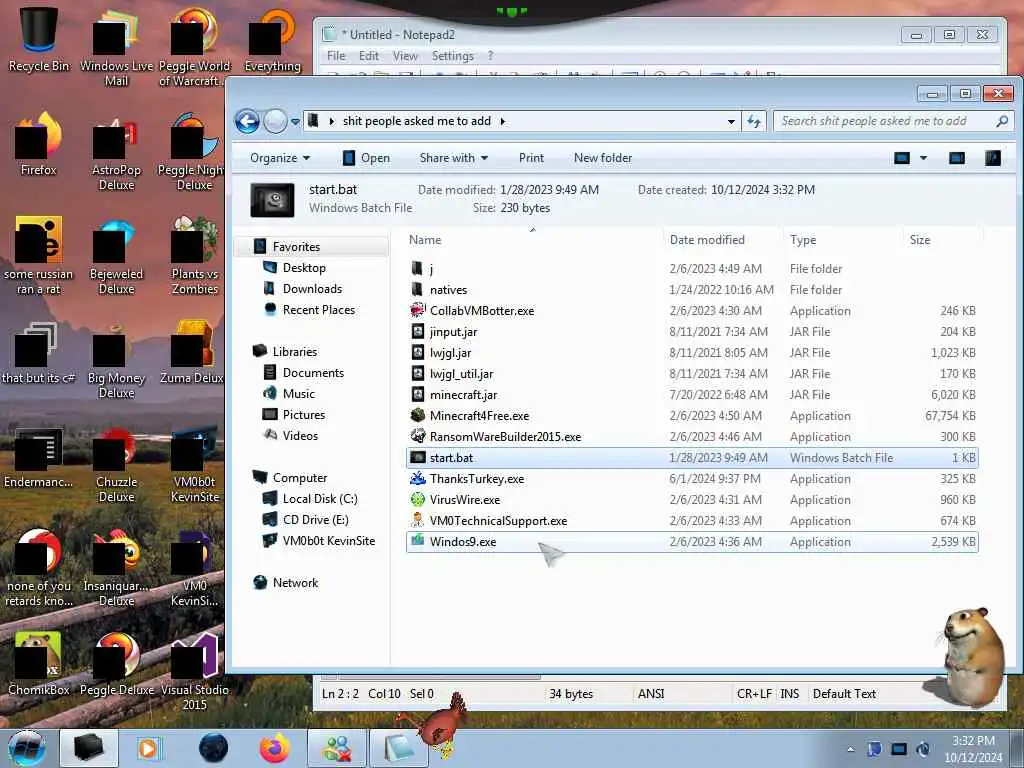Go back in Explorer navigation
Viewport: 1024px width, 768px height.
click(x=248, y=121)
